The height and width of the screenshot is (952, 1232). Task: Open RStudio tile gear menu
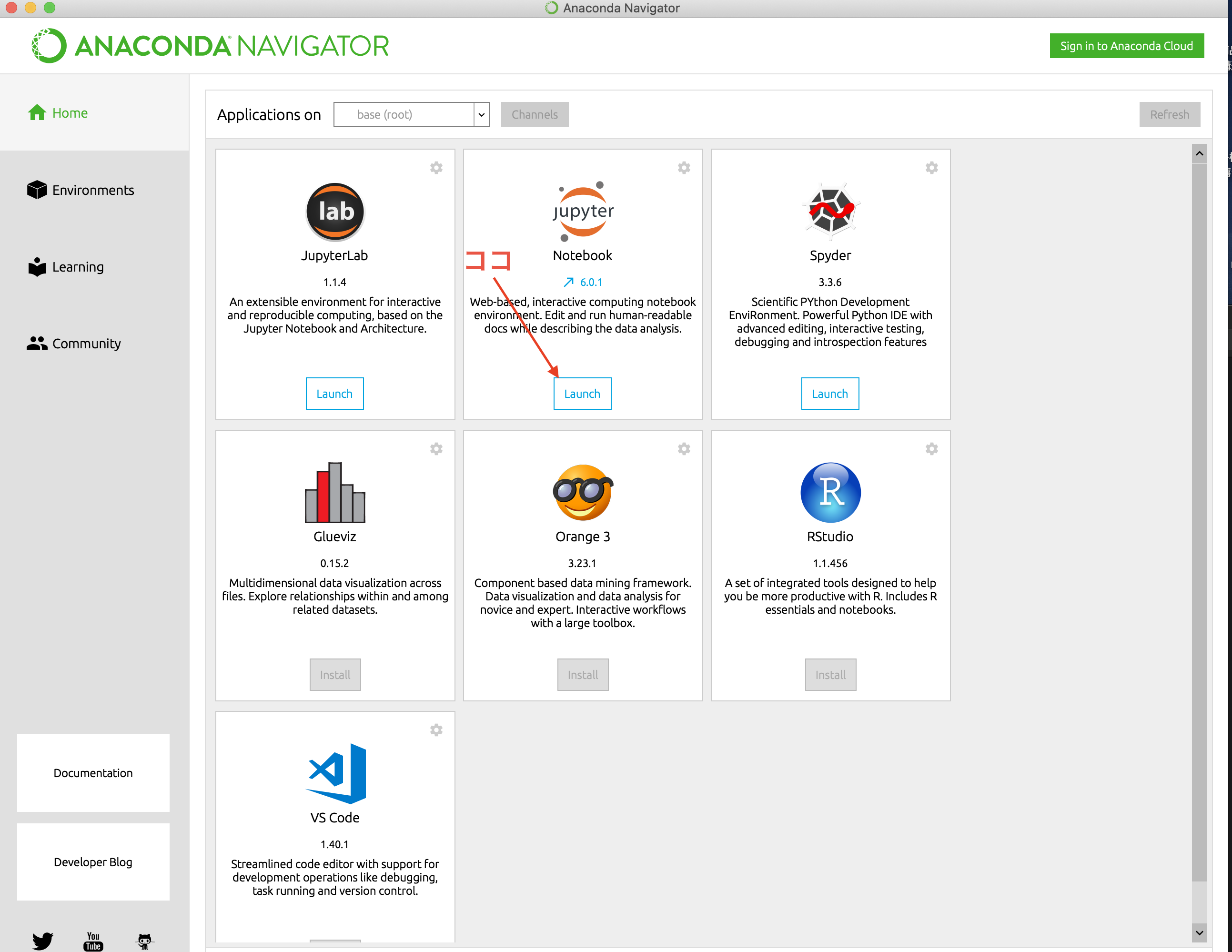[931, 449]
